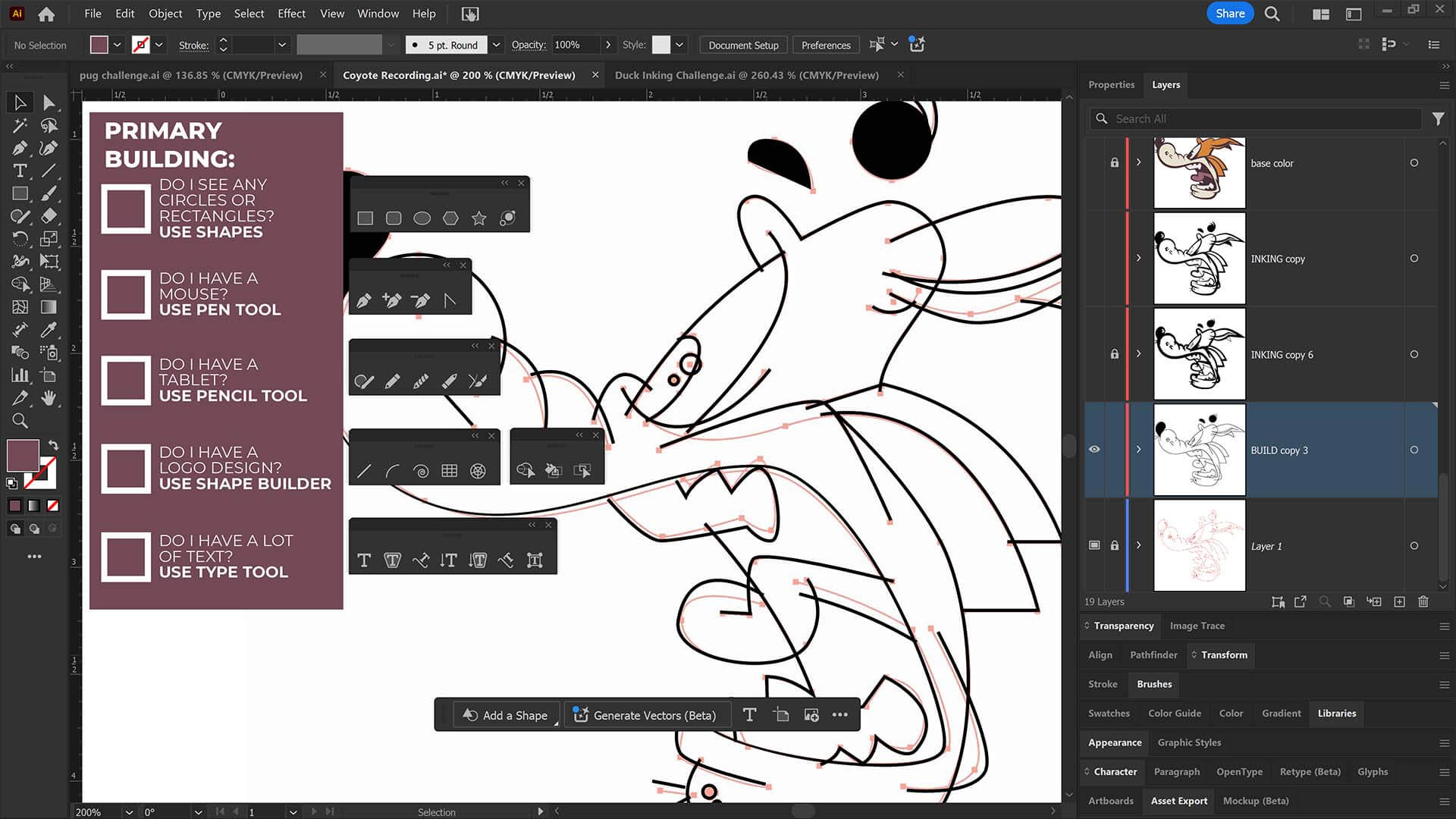The image size is (1456, 819).
Task: Toggle visibility of Layer 1
Action: click(1094, 545)
